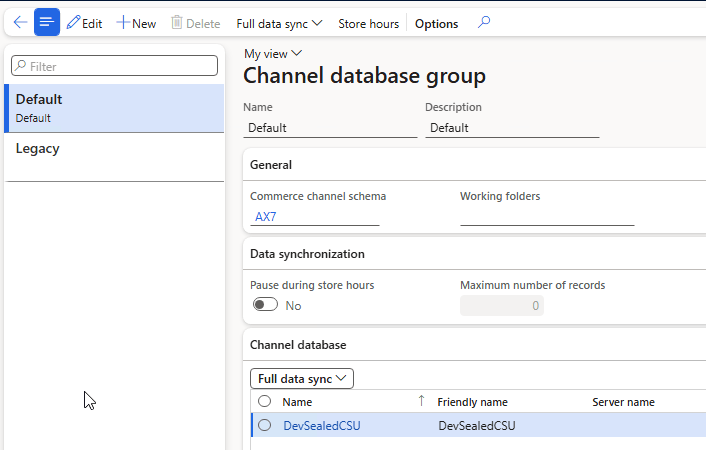706x450 pixels.
Task: Click the Store hours menu item
Action: pos(368,23)
